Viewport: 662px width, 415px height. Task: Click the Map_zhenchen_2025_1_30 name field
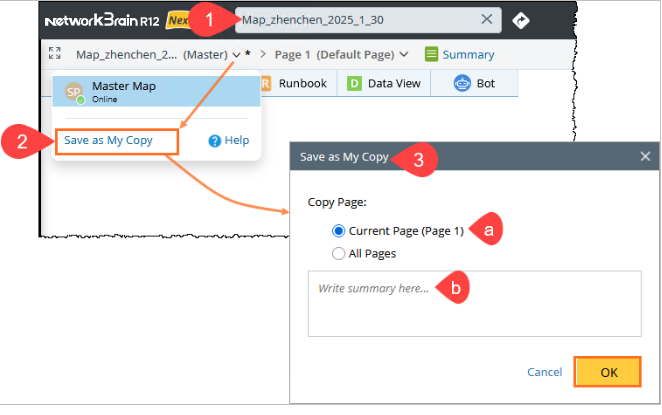click(368, 20)
